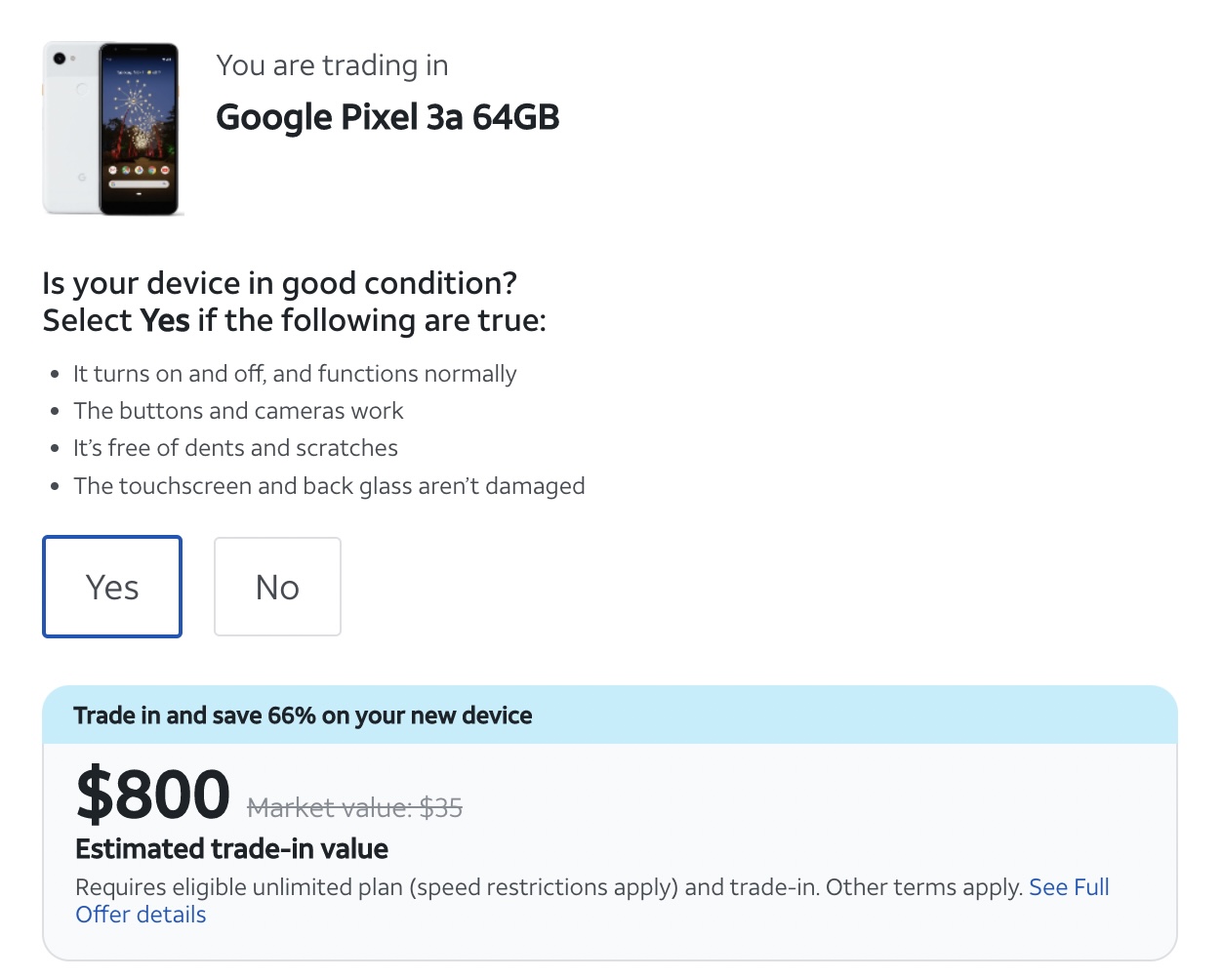Click the "Is your device in good condition?" heading
Screen dimensions: 1222x980
point(279,283)
